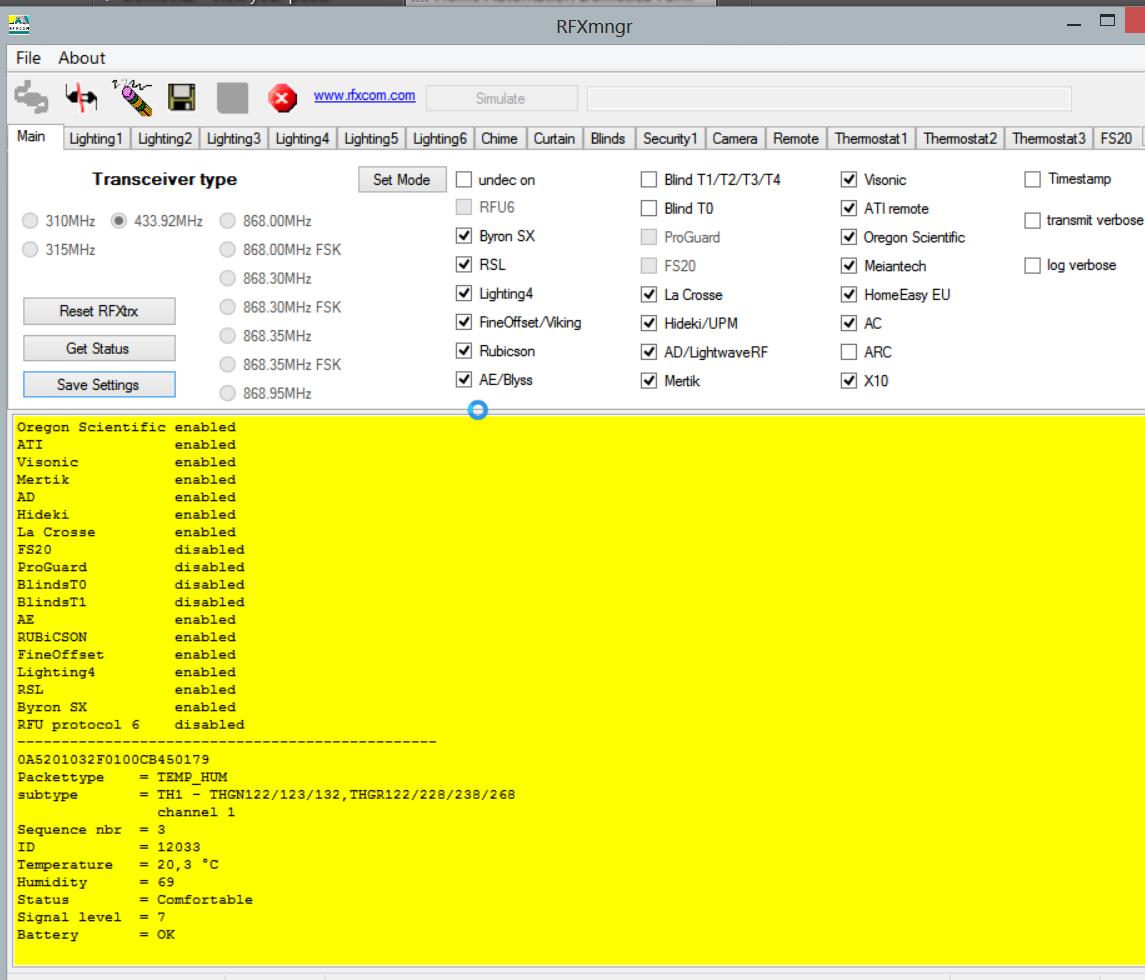Toggle the AE/Blyss checkbox
This screenshot has height=980, width=1145.
pyautogui.click(x=464, y=380)
